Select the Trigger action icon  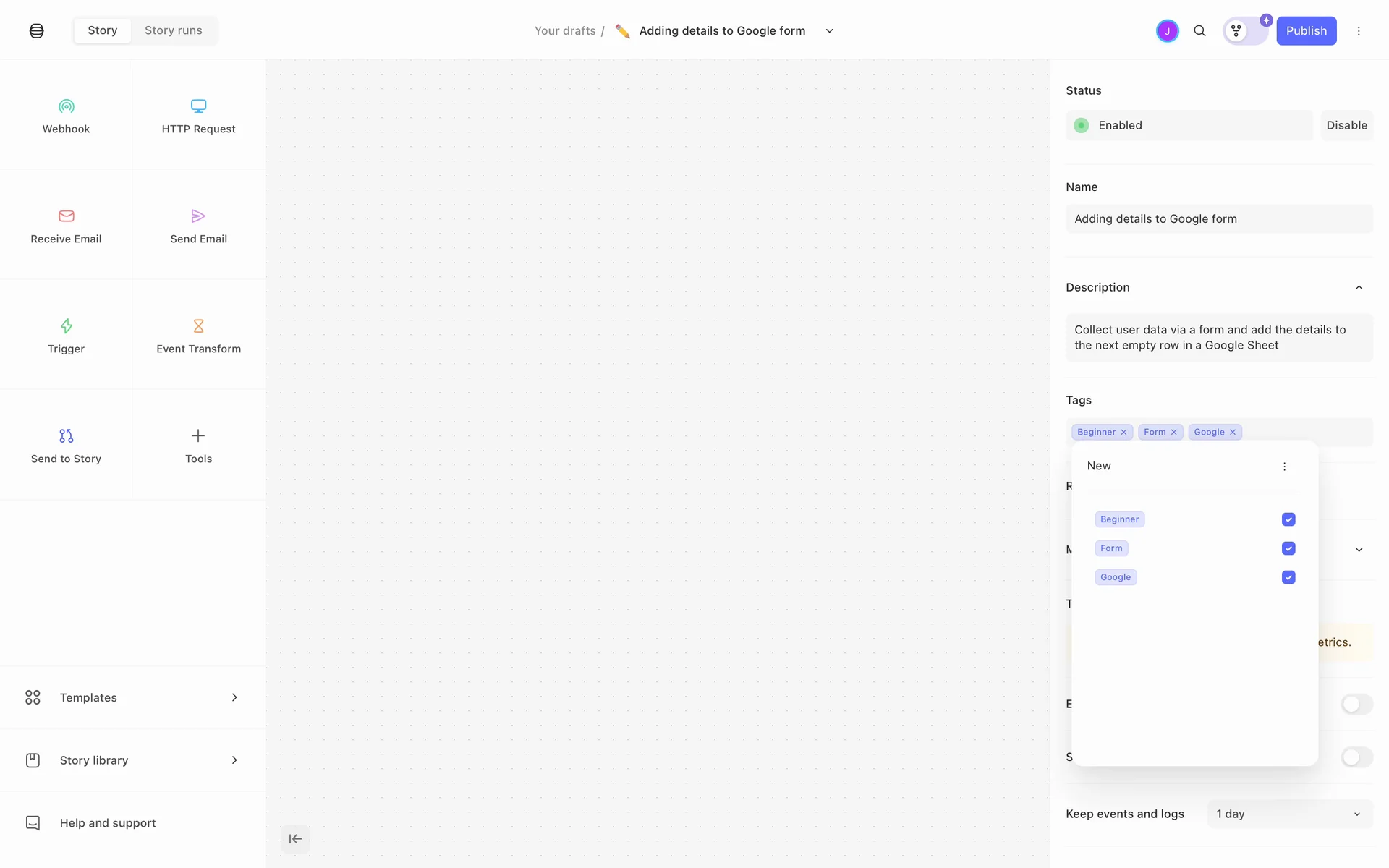tap(66, 326)
